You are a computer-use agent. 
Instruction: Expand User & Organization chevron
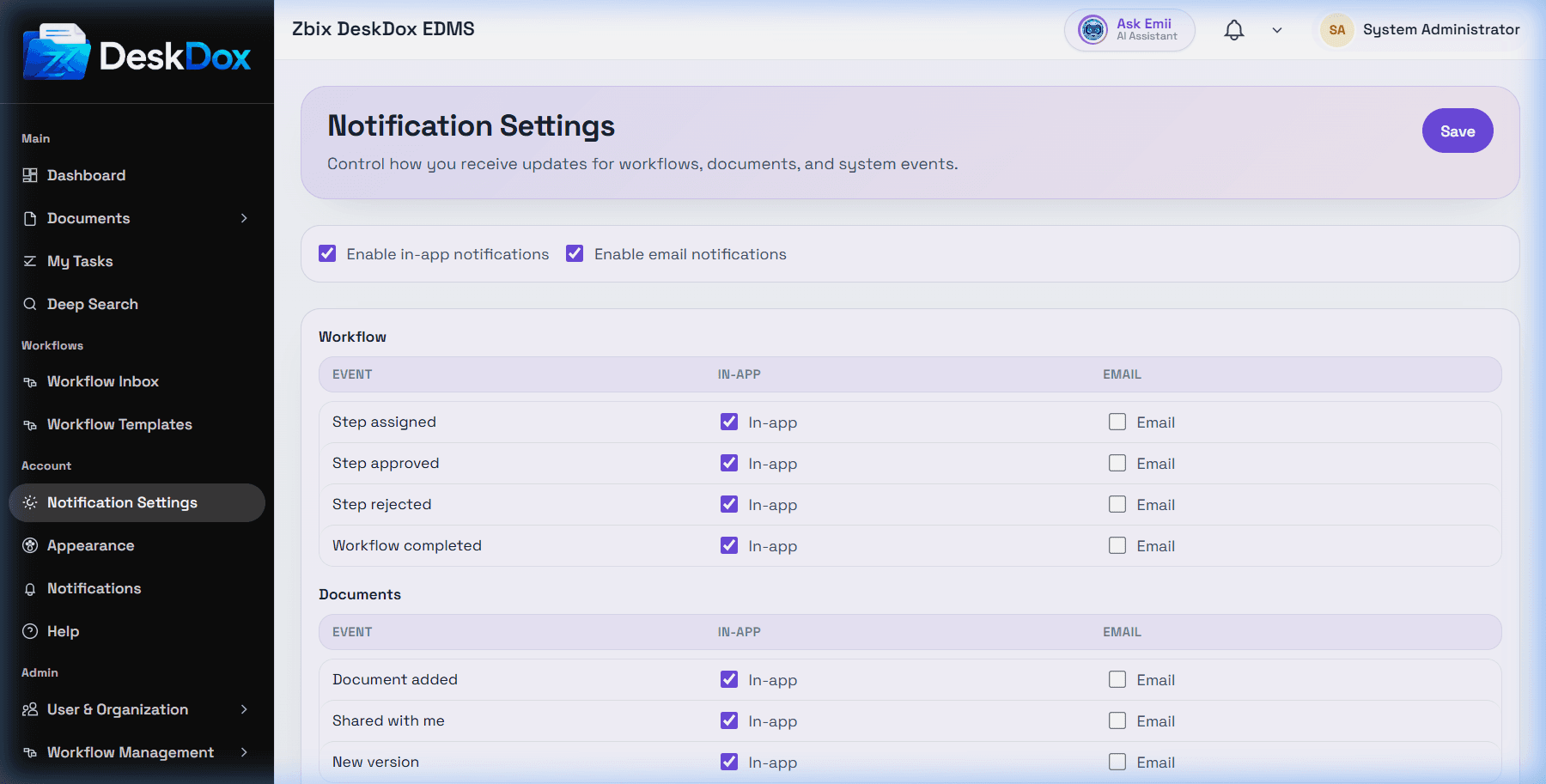244,709
